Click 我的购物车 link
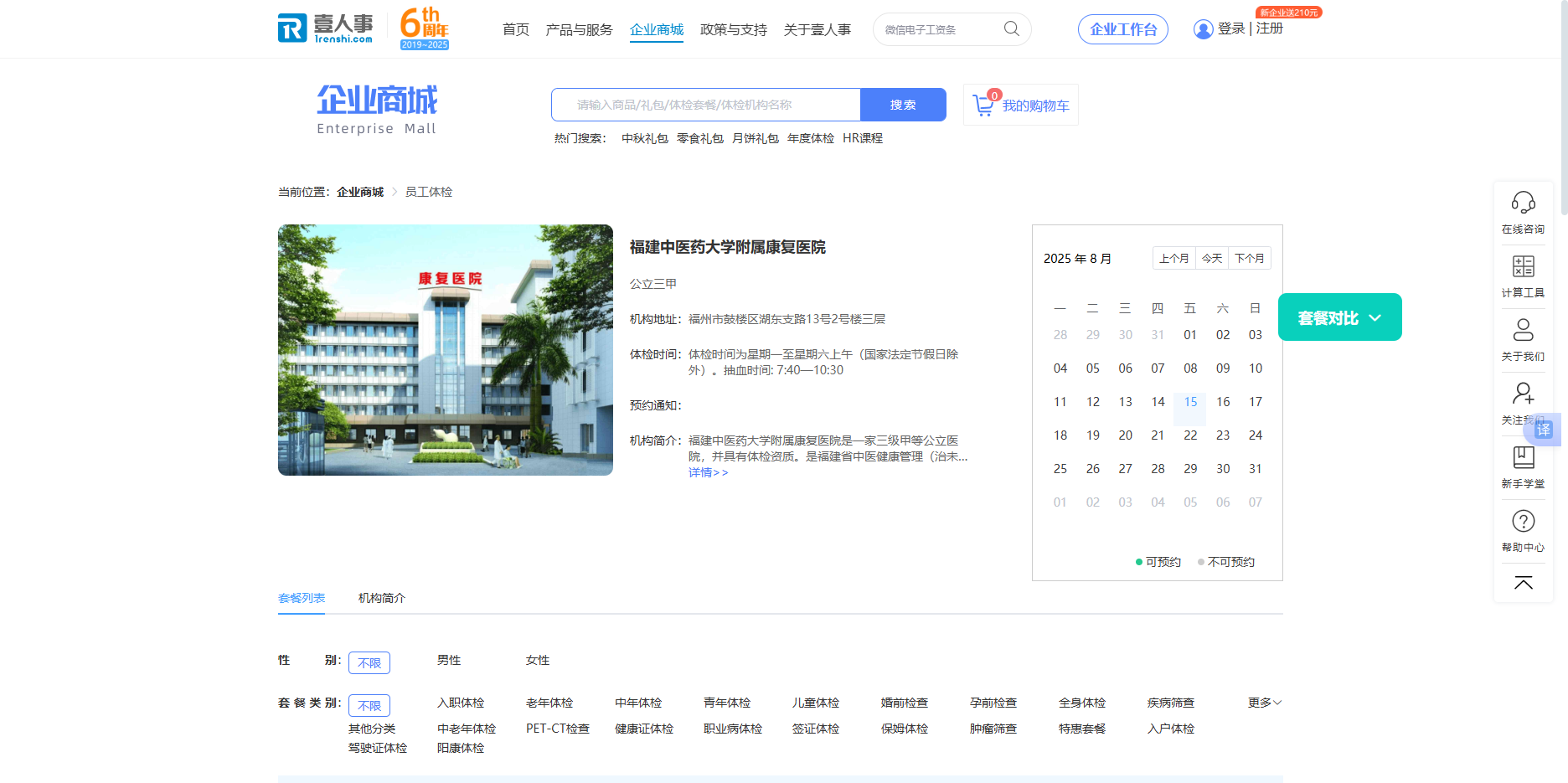This screenshot has height=783, width=1568. click(x=1036, y=106)
